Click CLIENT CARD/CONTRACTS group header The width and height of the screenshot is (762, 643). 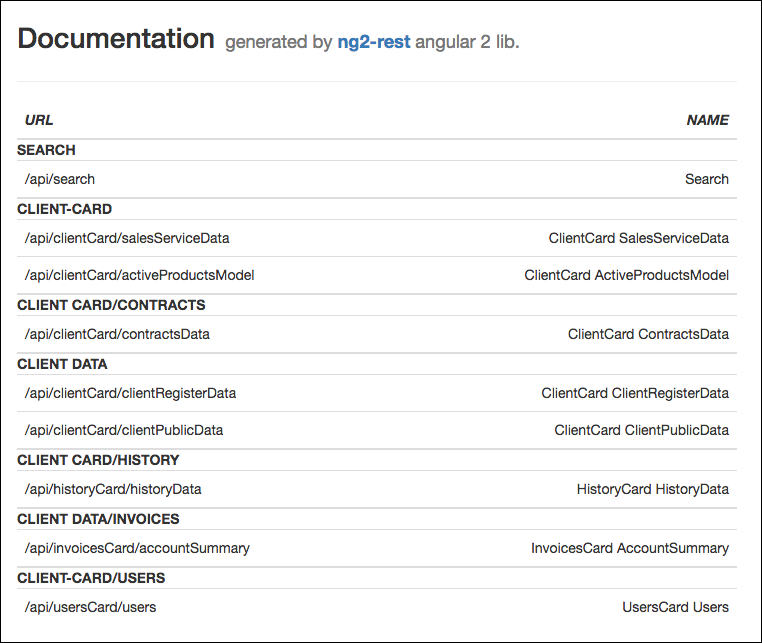point(111,305)
